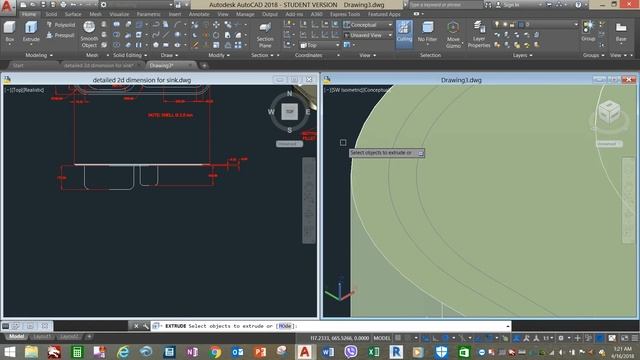Viewport: 640px width, 360px height.
Task: Select the Box modeling tool
Action: 9,32
